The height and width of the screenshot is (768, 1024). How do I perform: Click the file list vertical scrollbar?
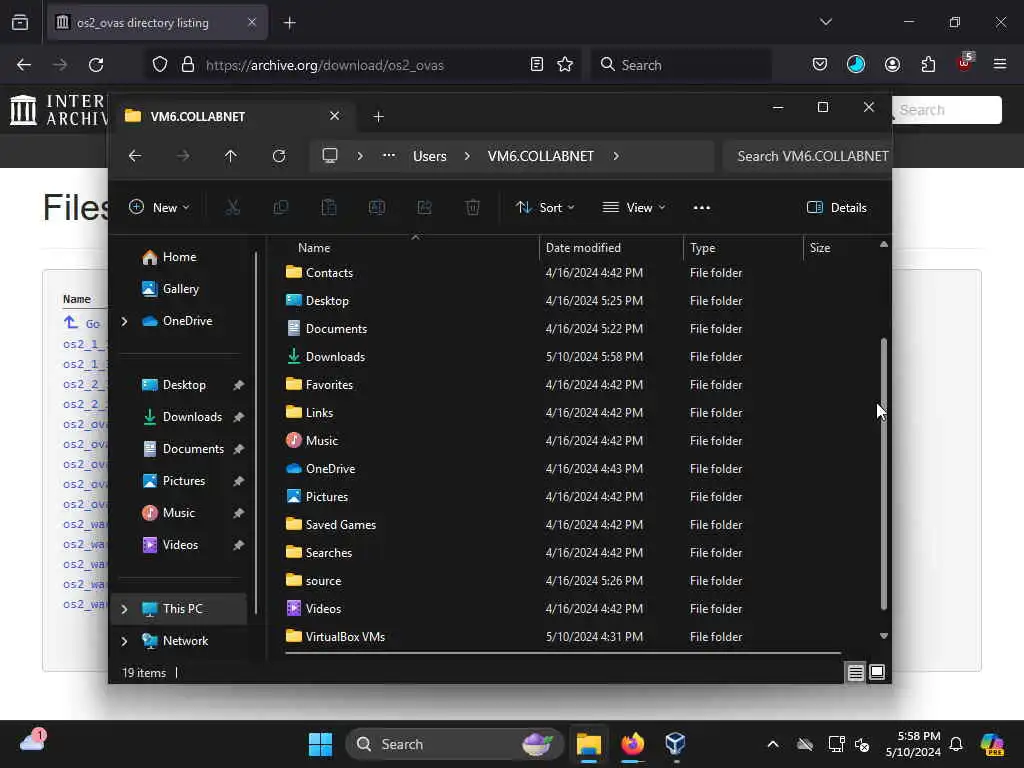coord(884,473)
